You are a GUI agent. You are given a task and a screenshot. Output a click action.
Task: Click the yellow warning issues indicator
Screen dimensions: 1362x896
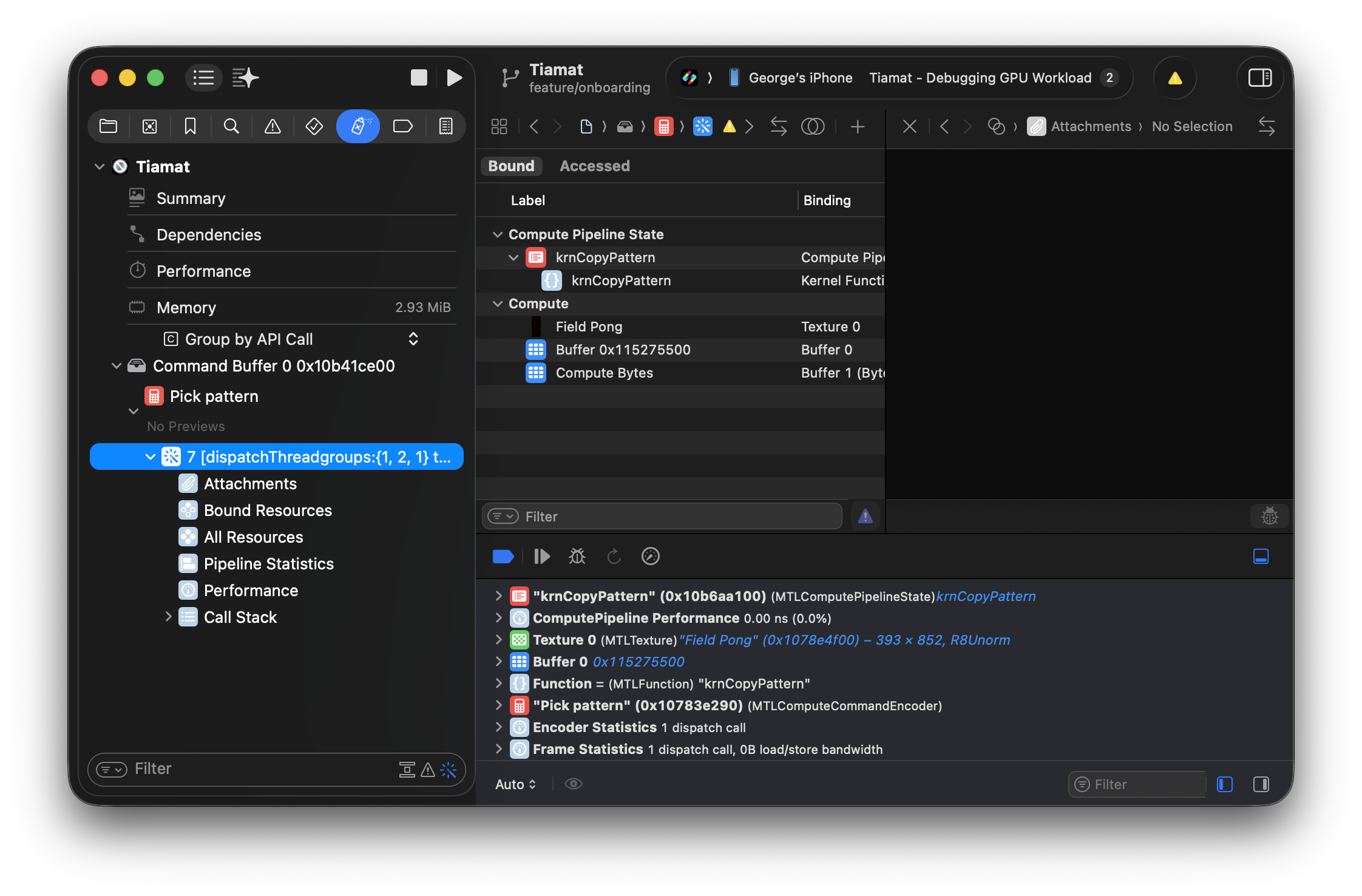[1174, 78]
